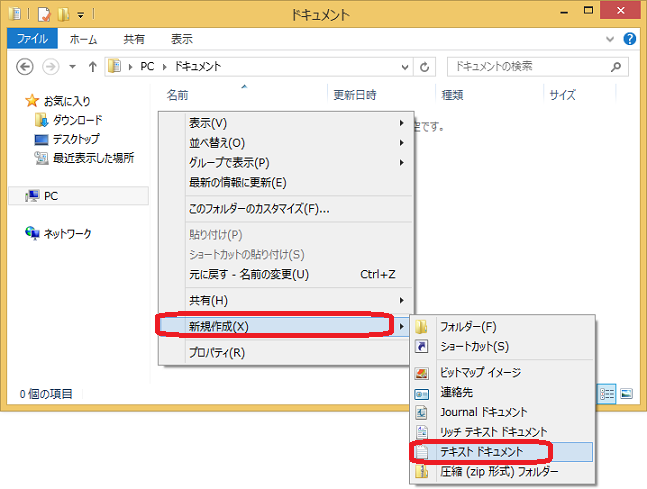
Task: Choose ショートカット(S) in the submenu
Action: (474, 346)
